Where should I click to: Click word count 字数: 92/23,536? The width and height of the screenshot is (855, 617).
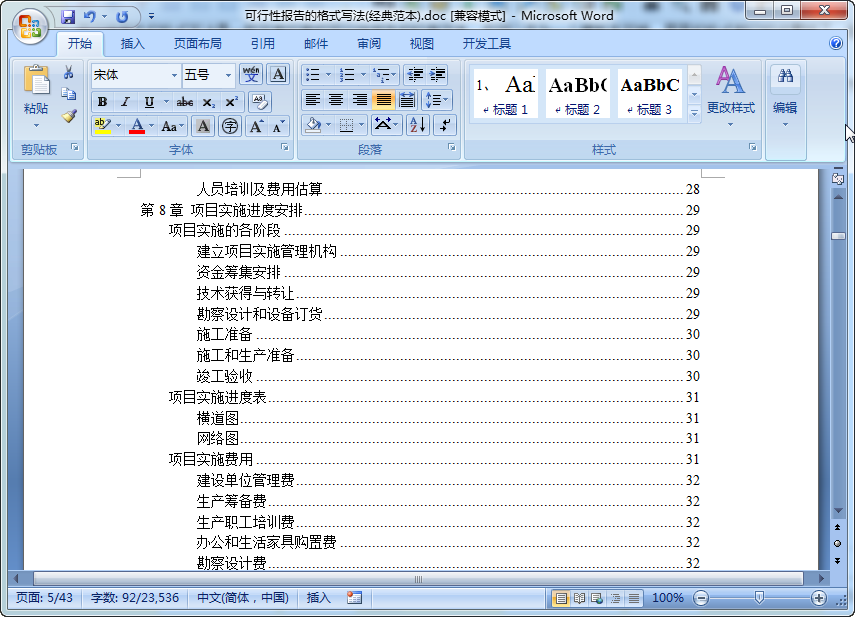135,598
